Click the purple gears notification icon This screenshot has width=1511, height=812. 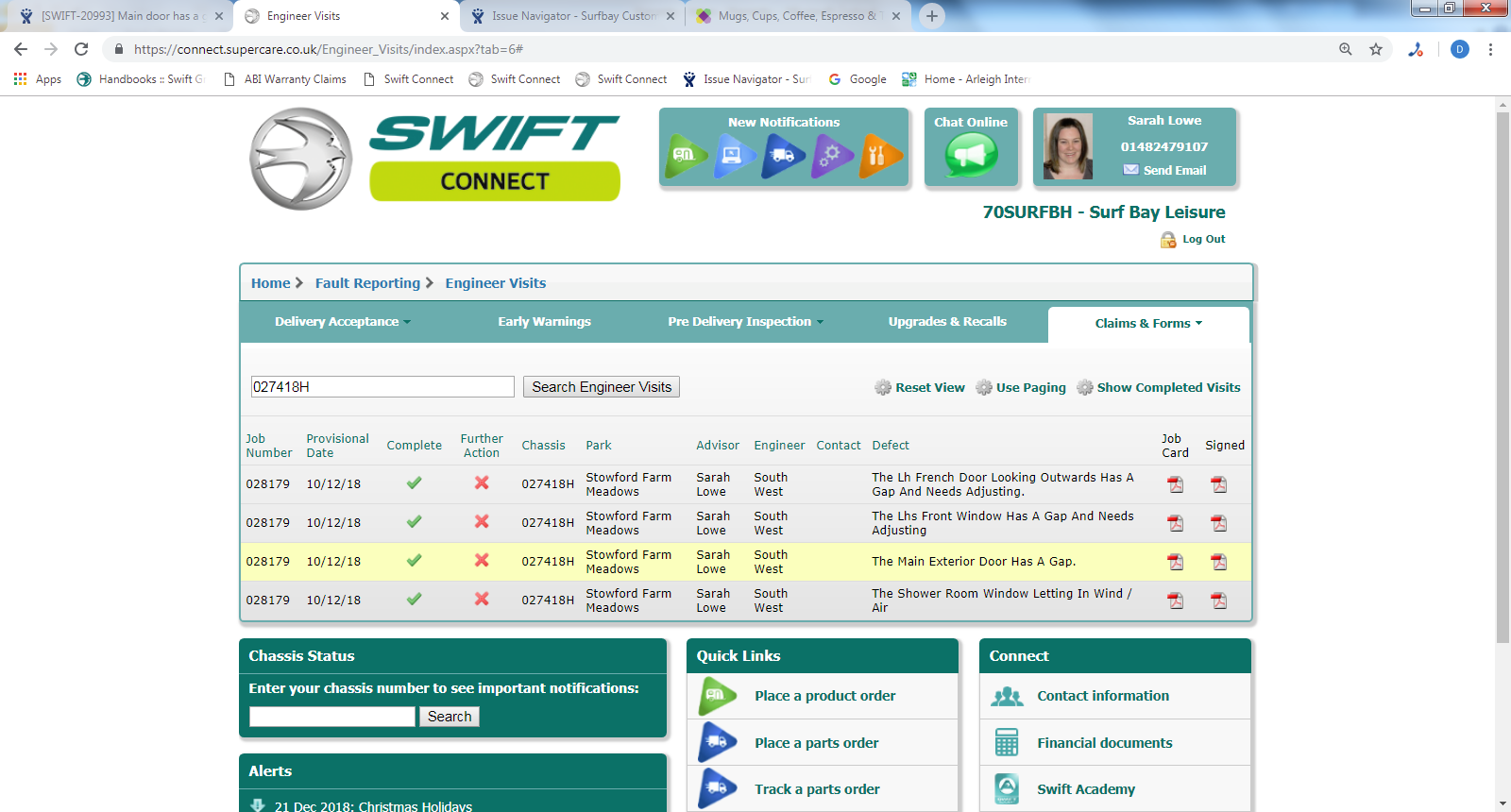point(831,156)
